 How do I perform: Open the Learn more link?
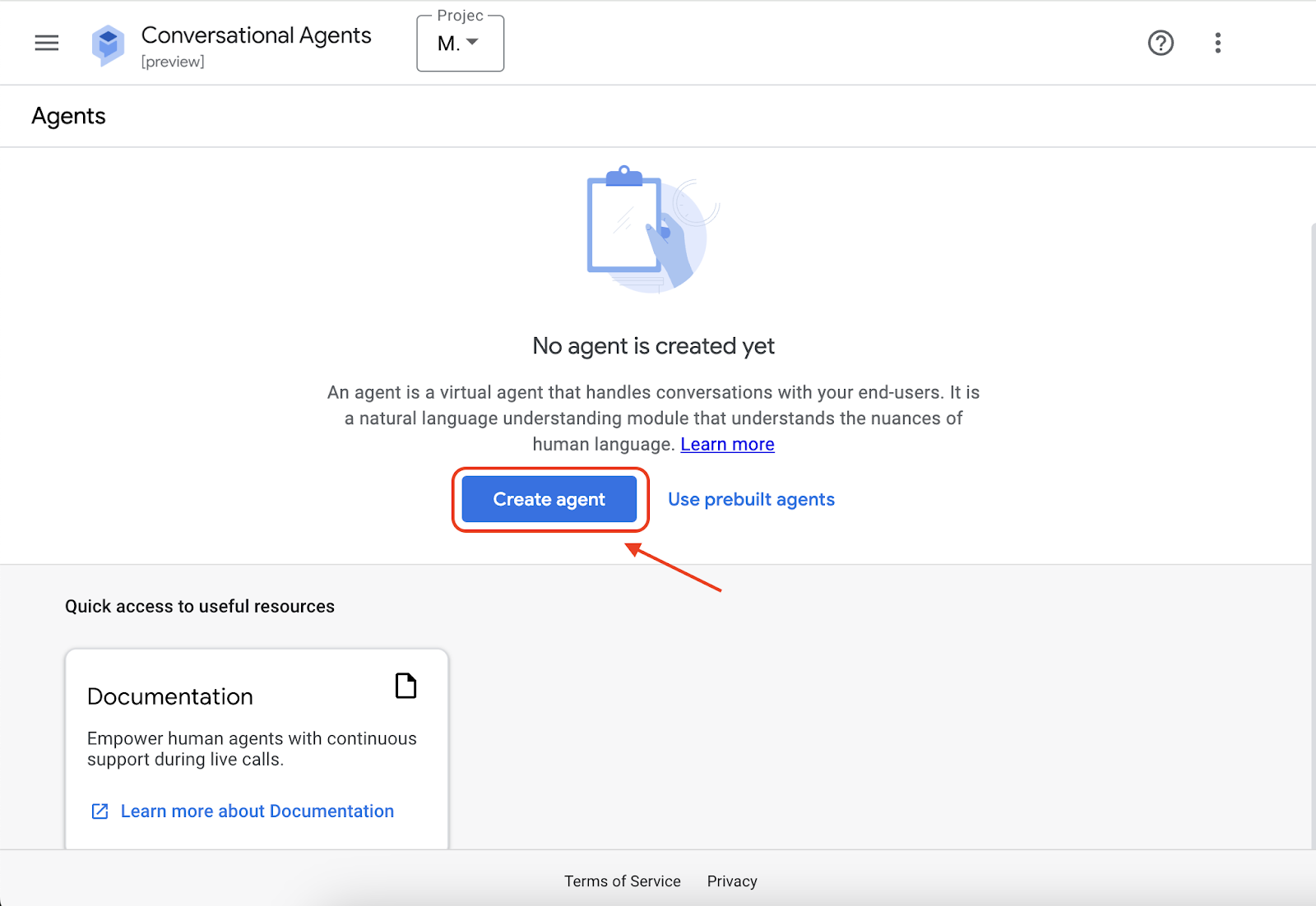[x=726, y=444]
